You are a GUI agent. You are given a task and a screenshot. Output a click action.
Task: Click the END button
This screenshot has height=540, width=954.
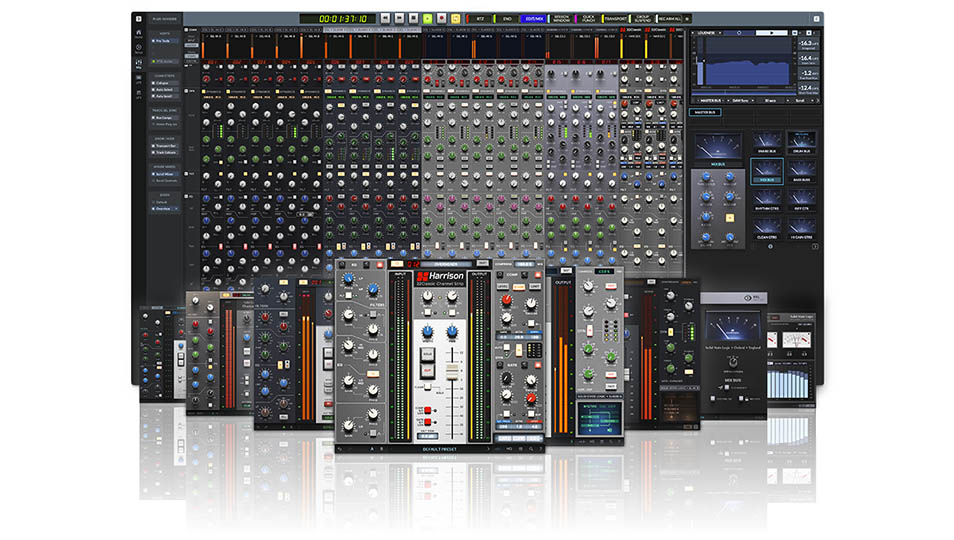507,19
